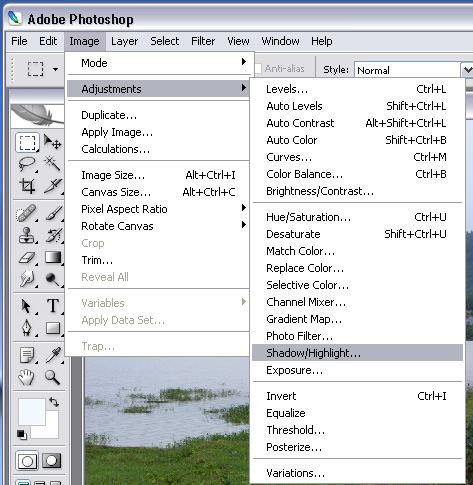Toggle the Anti-alias checkbox
This screenshot has height=485, width=473.
coord(258,69)
